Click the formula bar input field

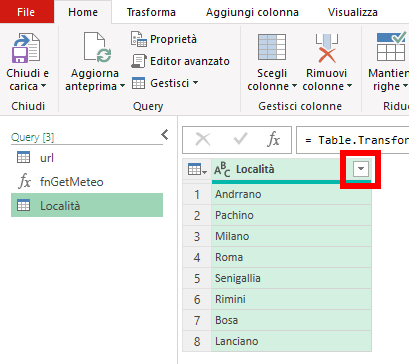353,140
